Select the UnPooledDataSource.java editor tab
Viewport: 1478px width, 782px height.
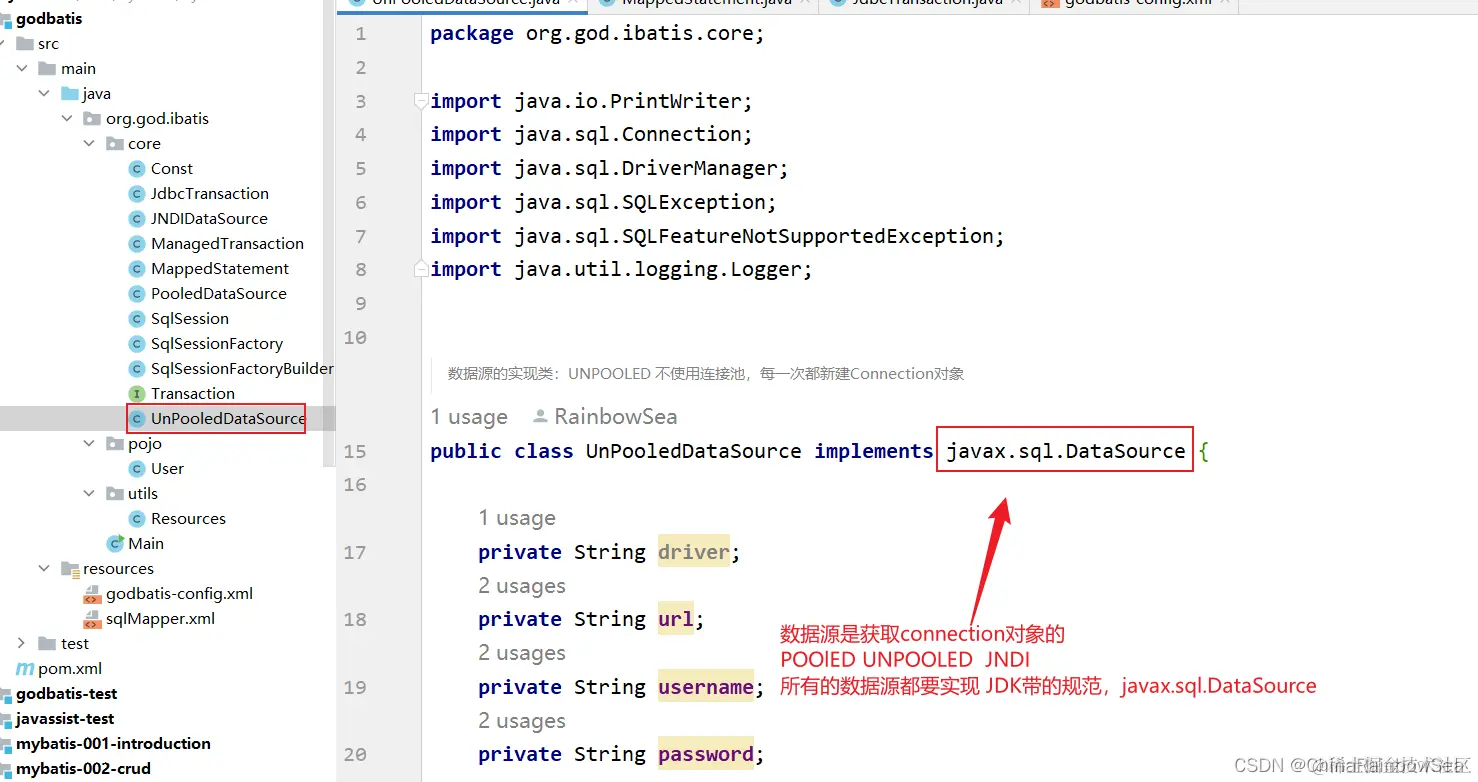tap(461, 4)
